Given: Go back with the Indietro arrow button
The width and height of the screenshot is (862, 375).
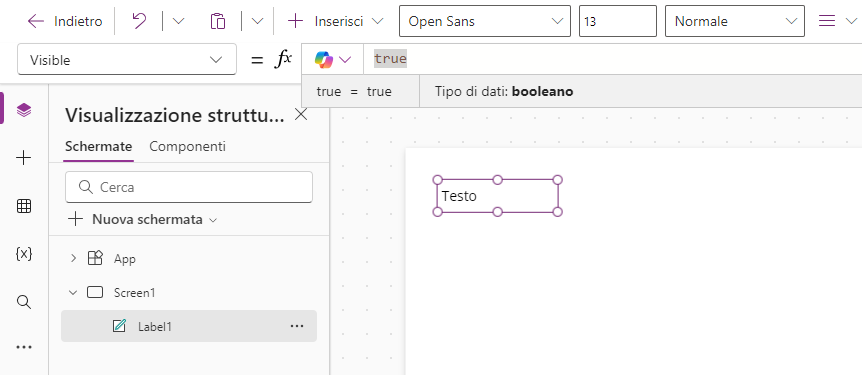Looking at the screenshot, I should (64, 21).
